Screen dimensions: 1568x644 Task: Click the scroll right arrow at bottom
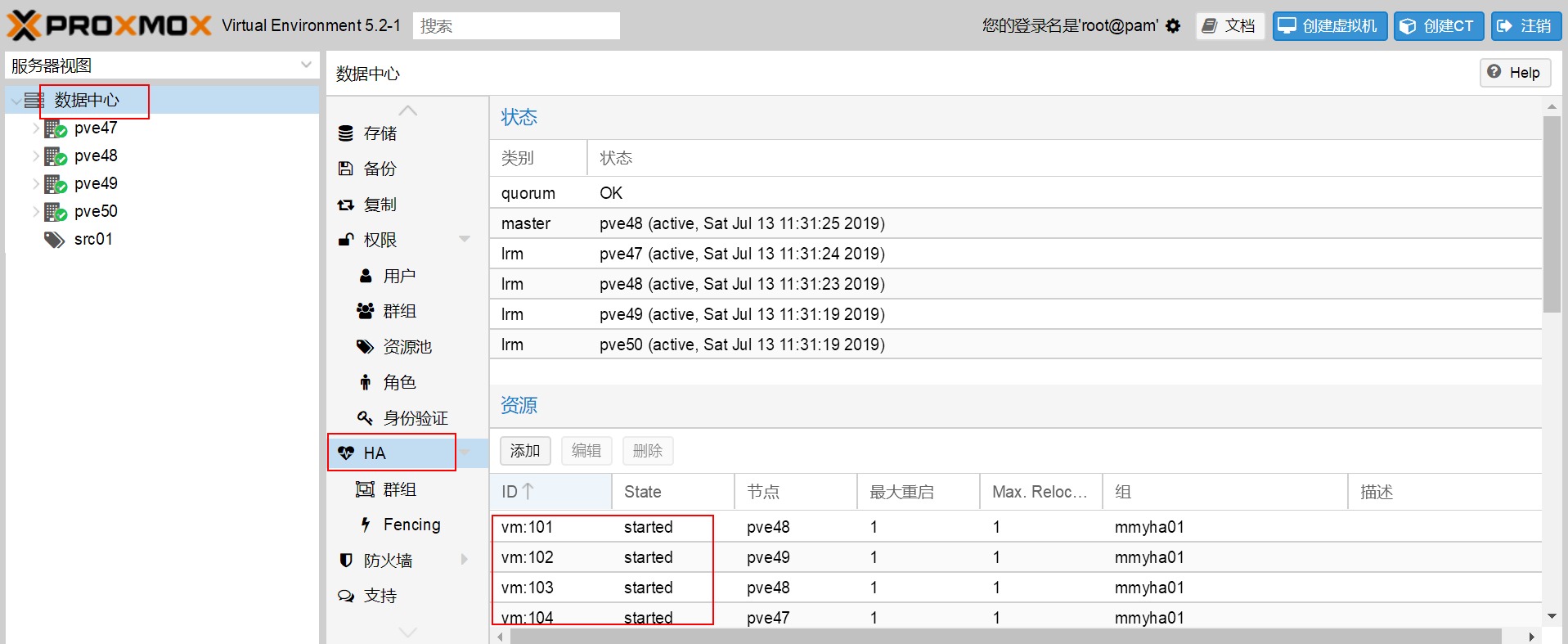(1532, 637)
